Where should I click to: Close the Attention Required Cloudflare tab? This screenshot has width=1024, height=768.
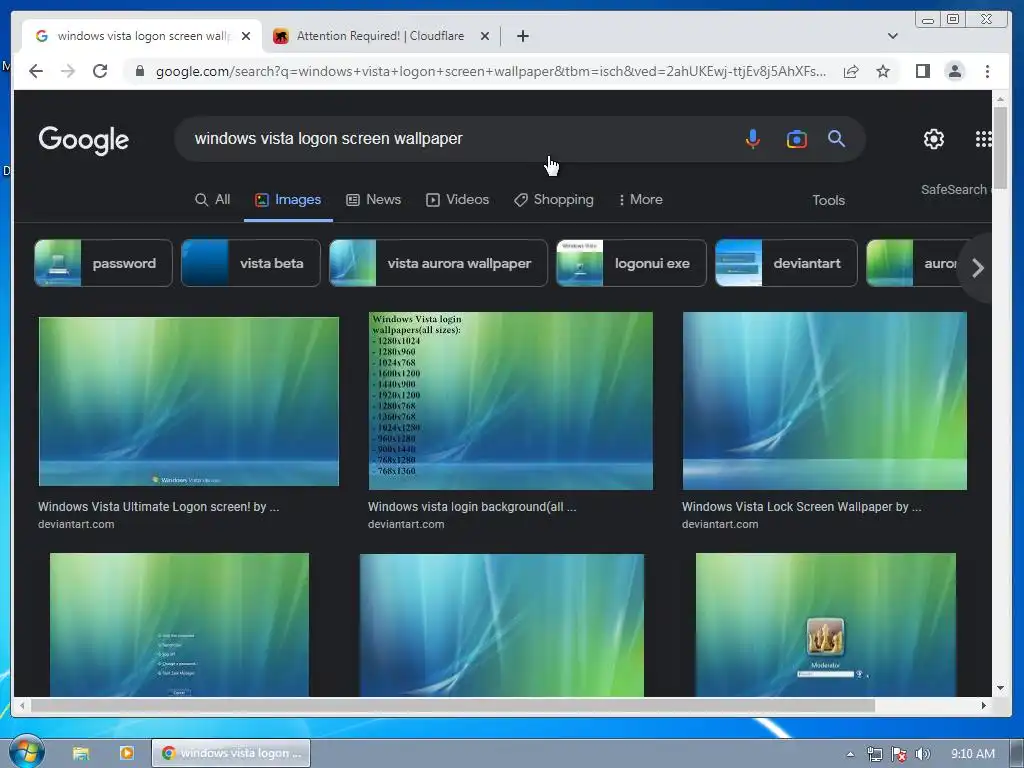point(485,36)
